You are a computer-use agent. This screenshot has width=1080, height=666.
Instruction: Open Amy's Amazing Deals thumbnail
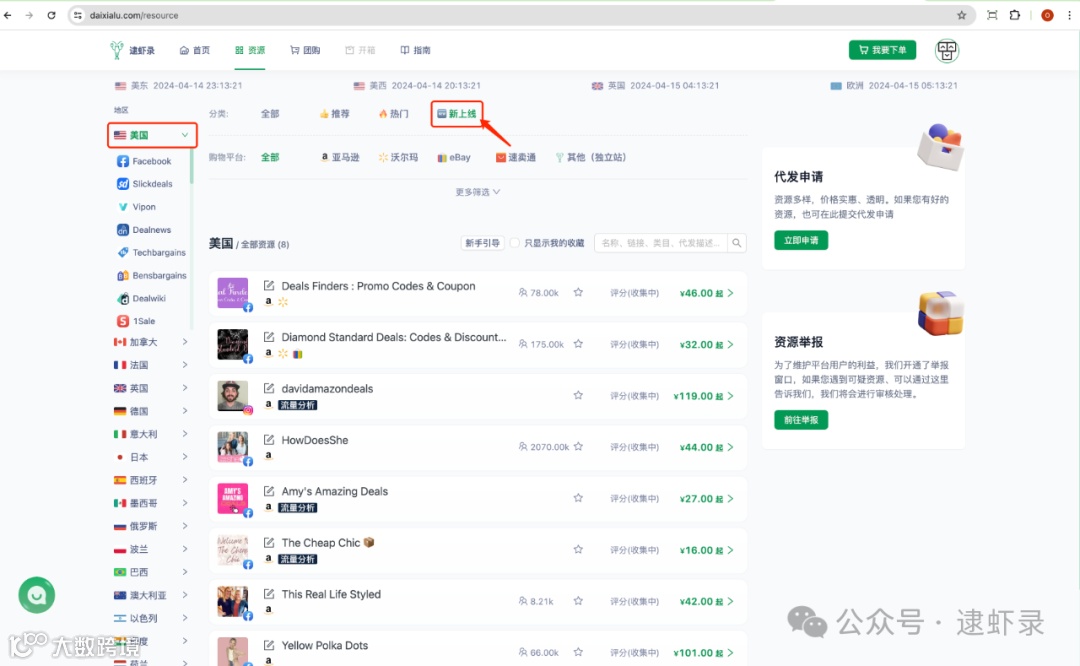tap(233, 499)
